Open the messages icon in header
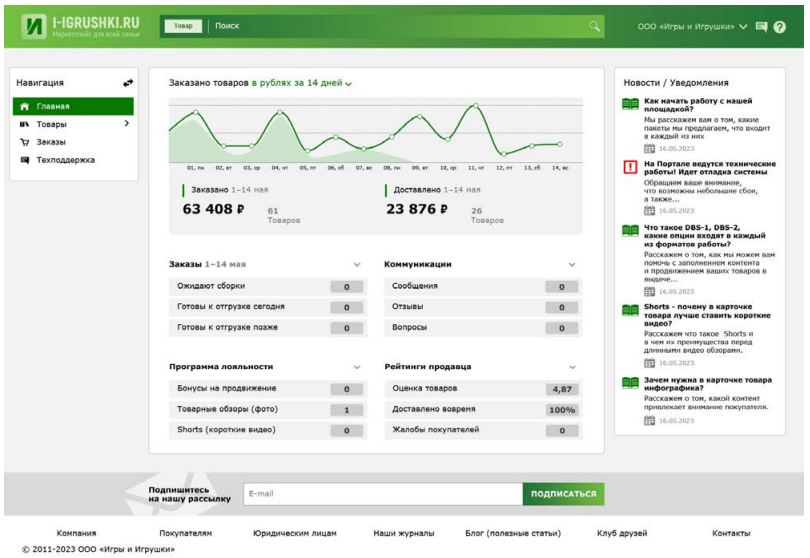 click(761, 27)
